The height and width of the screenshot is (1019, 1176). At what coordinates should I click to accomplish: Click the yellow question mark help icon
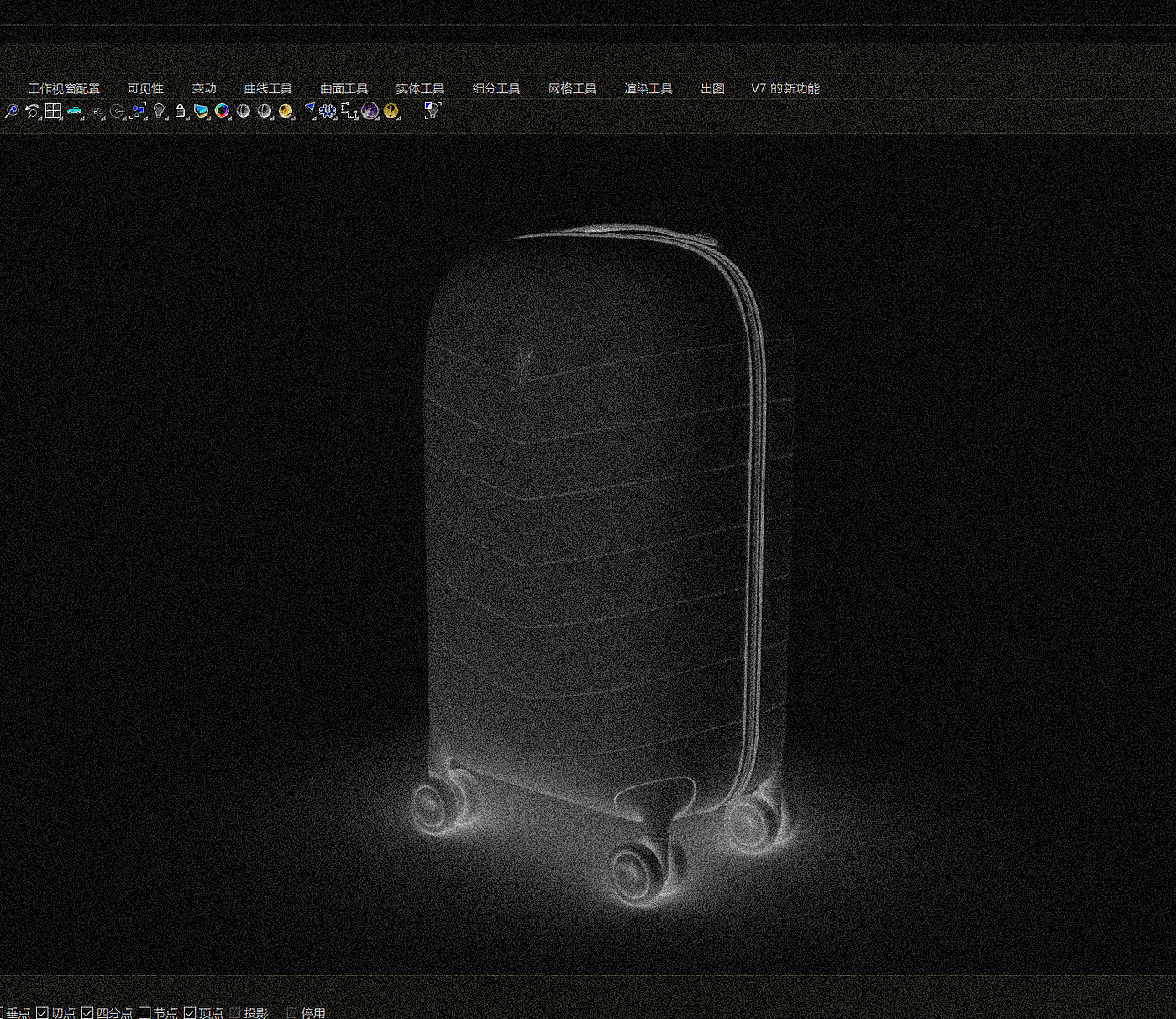(391, 111)
